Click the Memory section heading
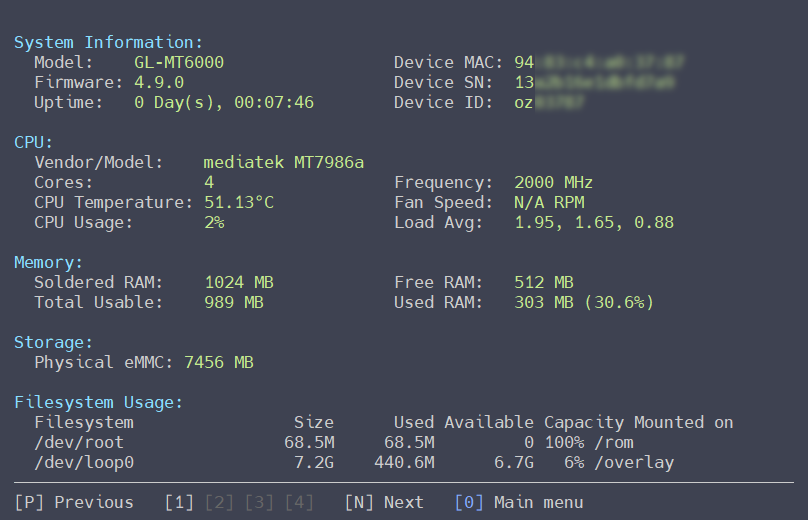Screen dimensions: 808x520 click(48, 262)
